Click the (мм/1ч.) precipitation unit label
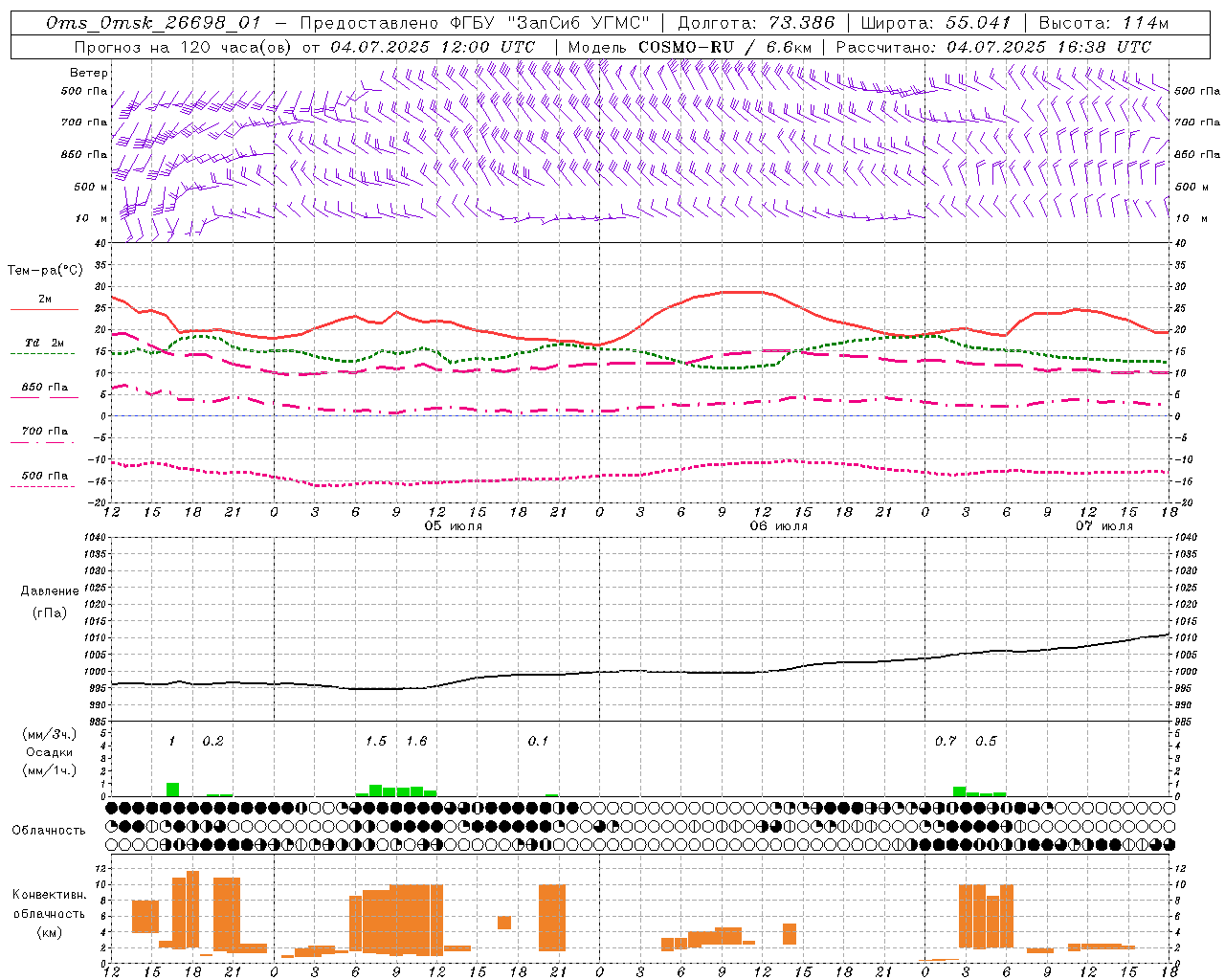 point(50,770)
